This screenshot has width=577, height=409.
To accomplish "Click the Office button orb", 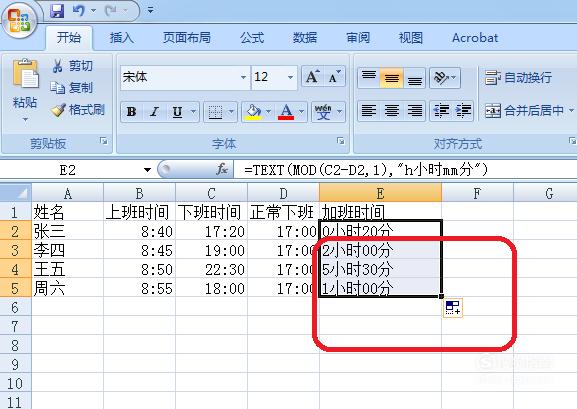I will 19,20.
